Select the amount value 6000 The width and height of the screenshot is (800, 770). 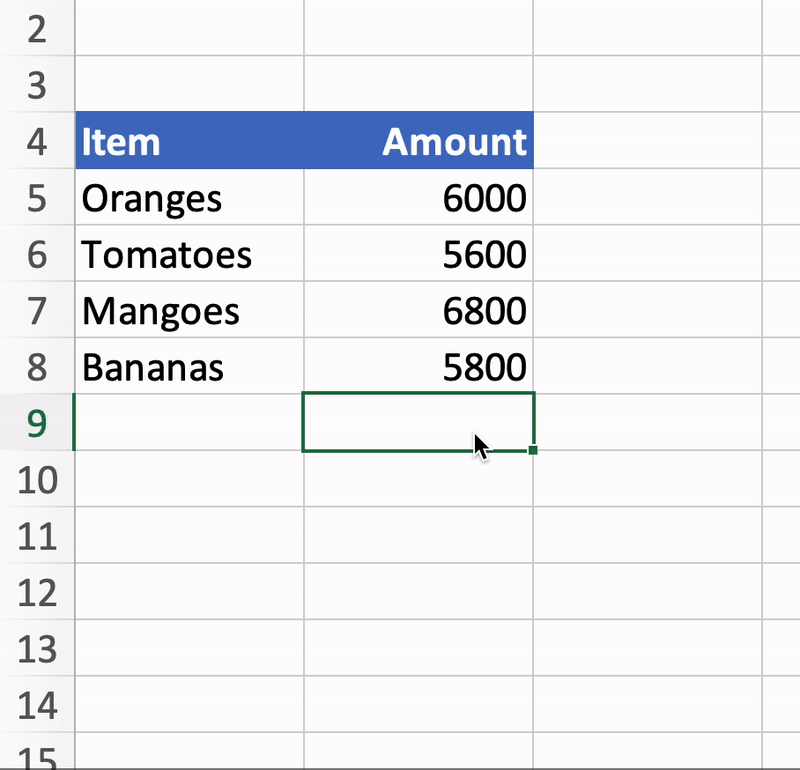point(420,198)
